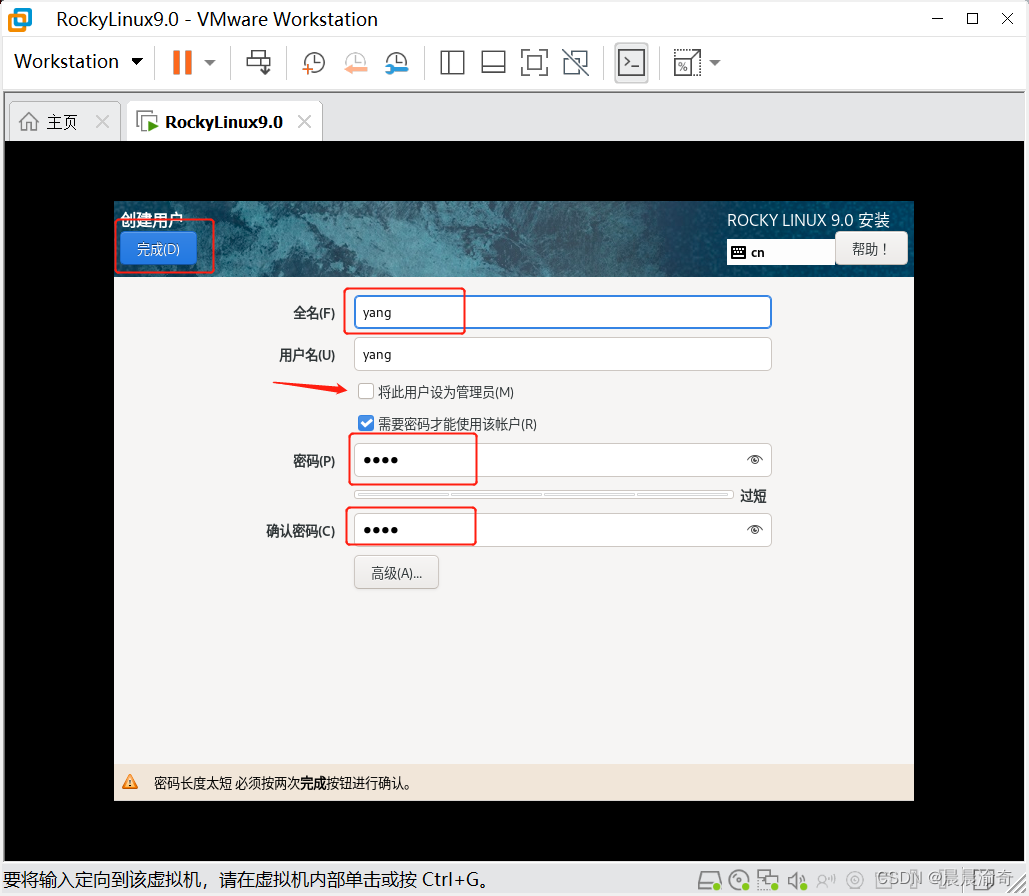Screen dimensions: 1029x896
Task: Click the 高级(A)... button
Action: (x=396, y=572)
